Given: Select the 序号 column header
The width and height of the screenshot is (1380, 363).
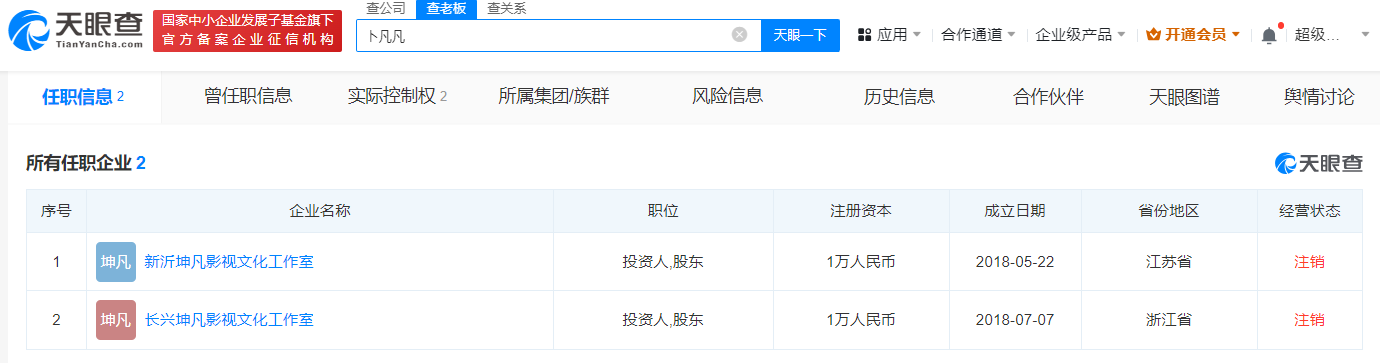Looking at the screenshot, I should click(x=56, y=211).
